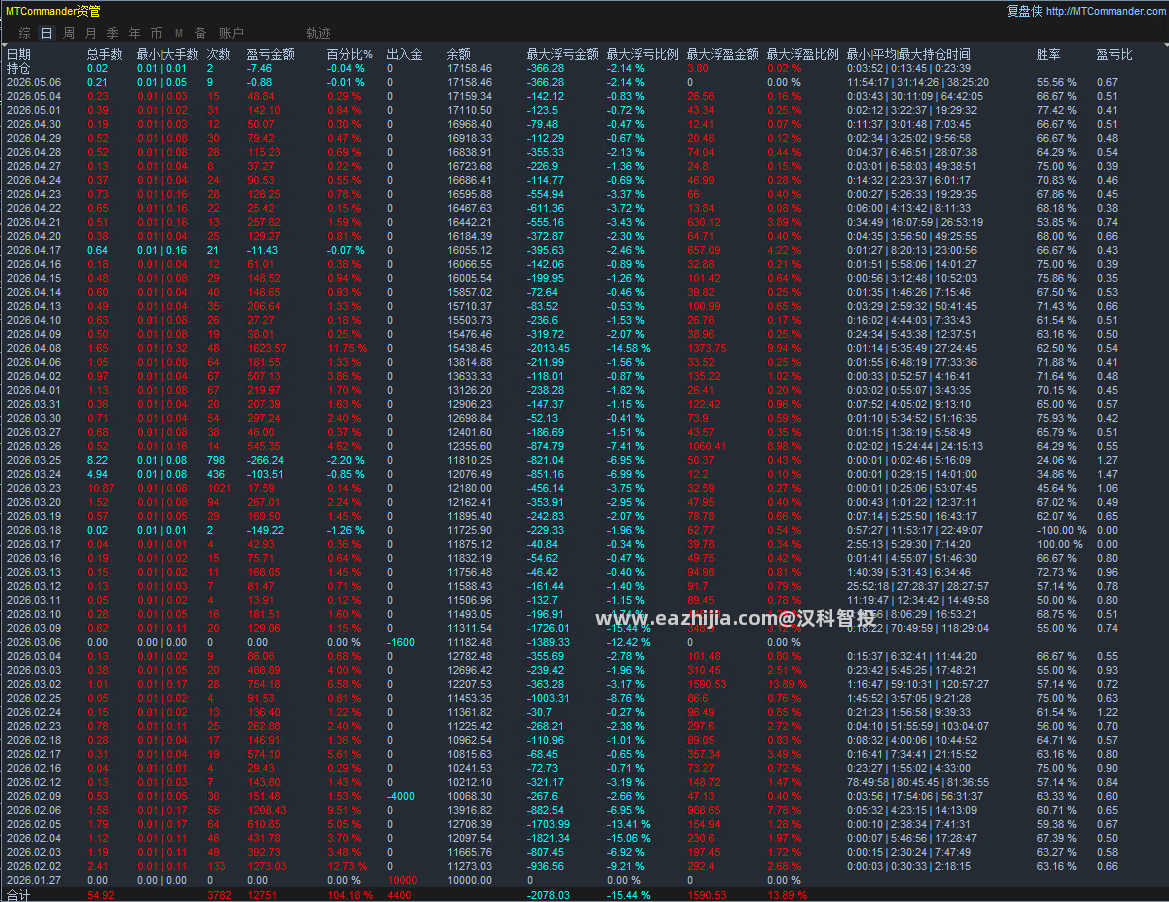Click total percentage 104.18 %
This screenshot has width=1169, height=902.
click(350, 895)
